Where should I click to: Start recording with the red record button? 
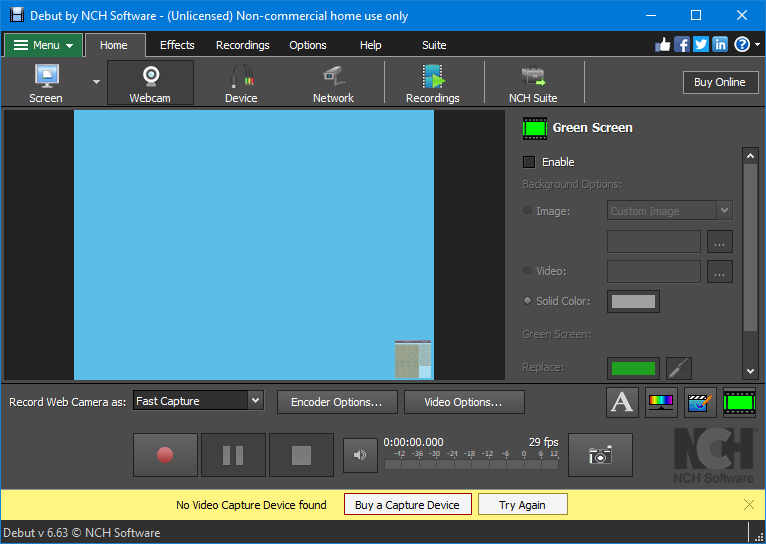click(165, 455)
